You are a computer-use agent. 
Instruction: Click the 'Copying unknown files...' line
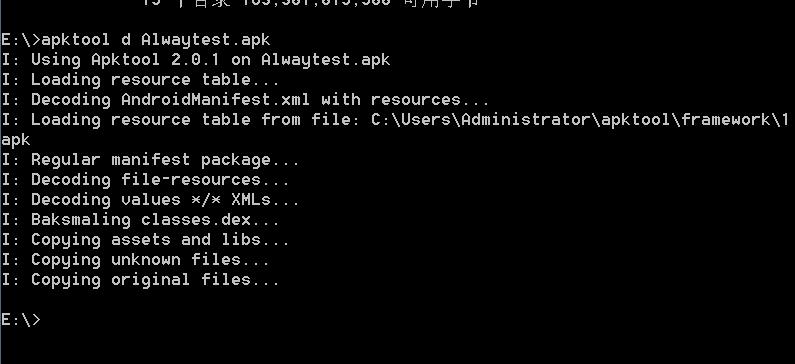pos(135,260)
